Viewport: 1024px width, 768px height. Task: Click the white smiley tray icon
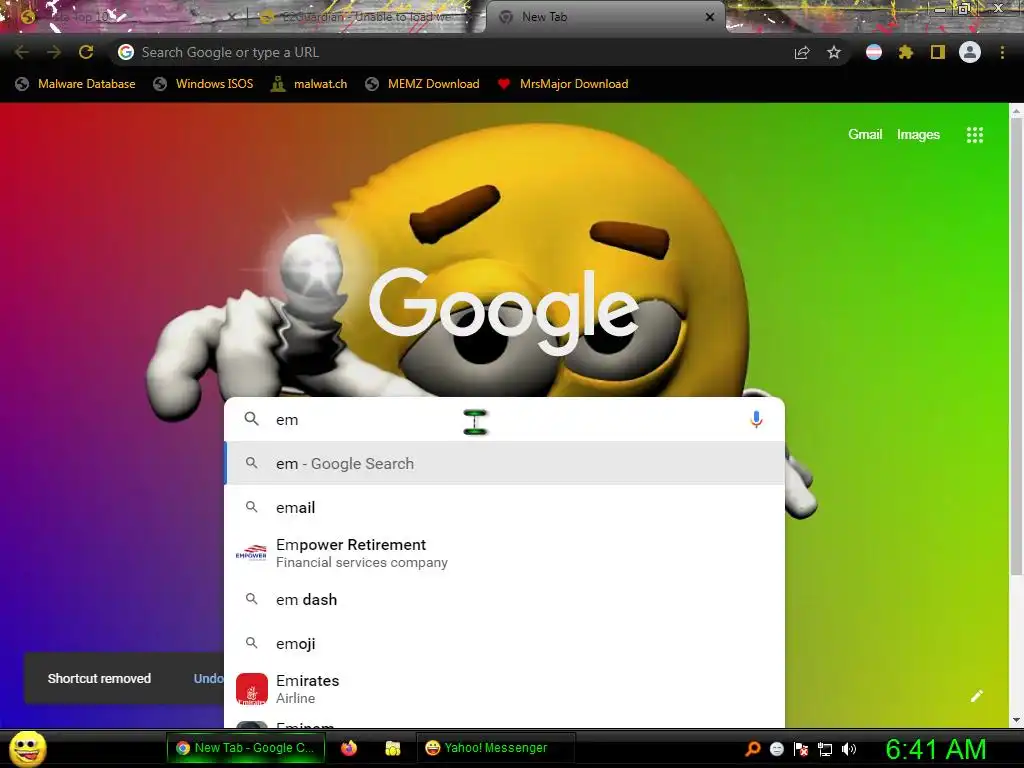tap(776, 749)
